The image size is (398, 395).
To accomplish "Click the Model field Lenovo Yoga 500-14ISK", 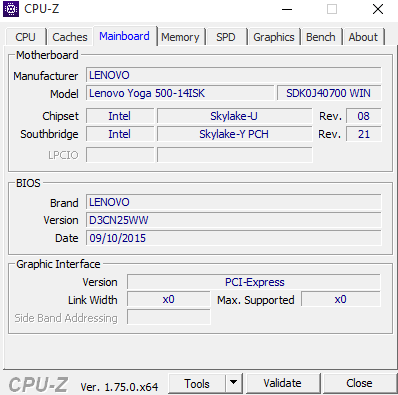I will 180,93.
